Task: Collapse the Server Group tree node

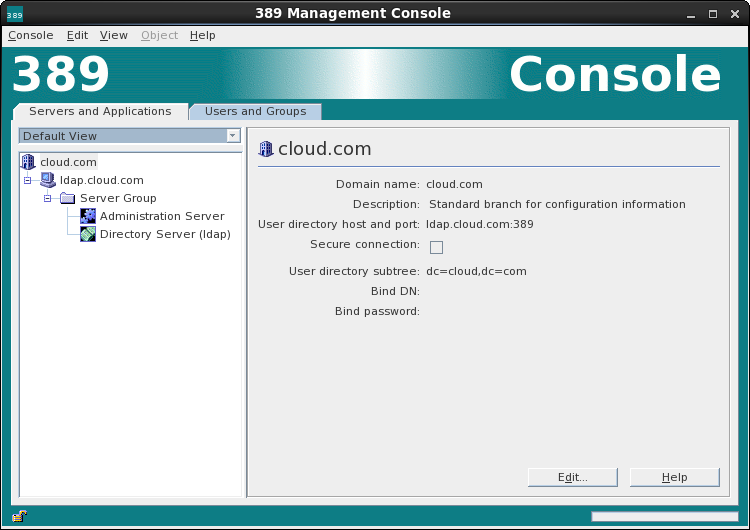Action: [x=47, y=198]
